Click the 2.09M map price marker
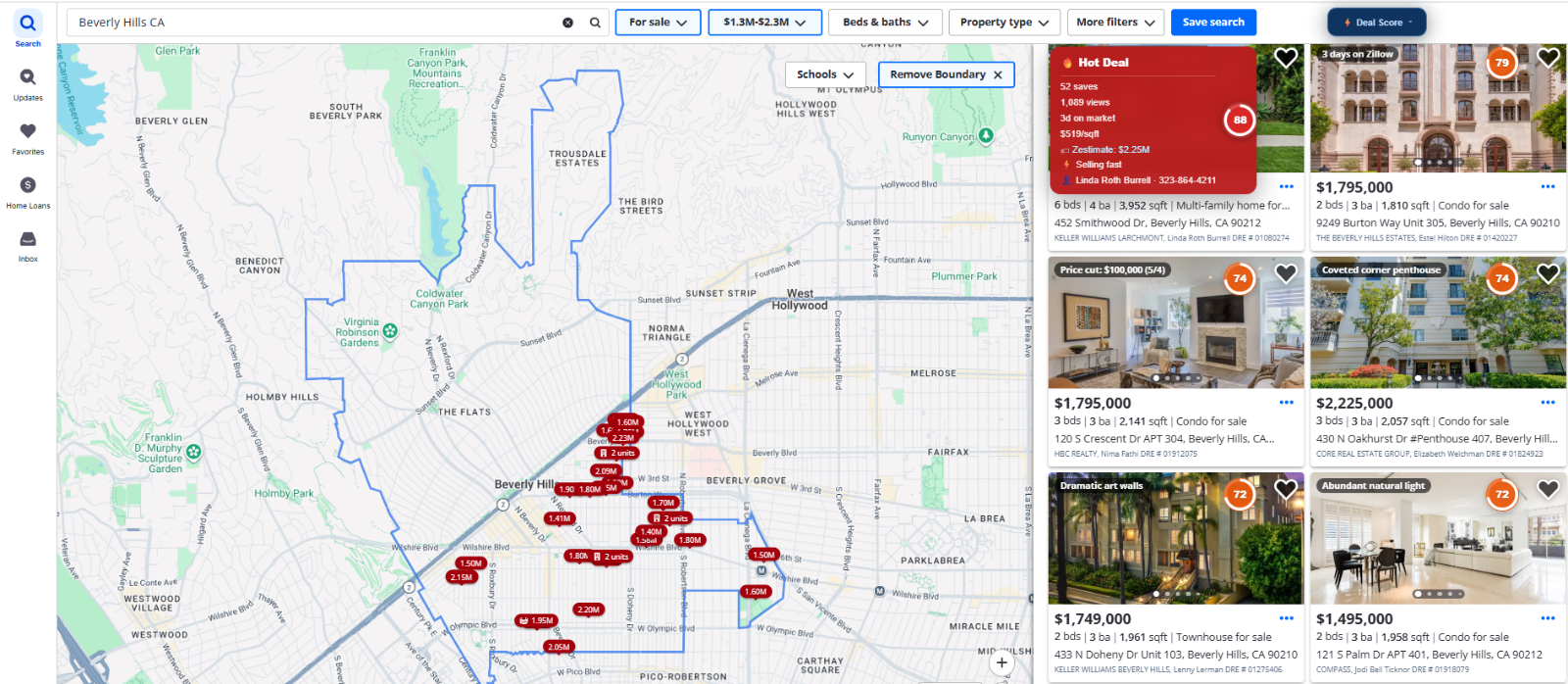This screenshot has height=684, width=1568. [606, 471]
